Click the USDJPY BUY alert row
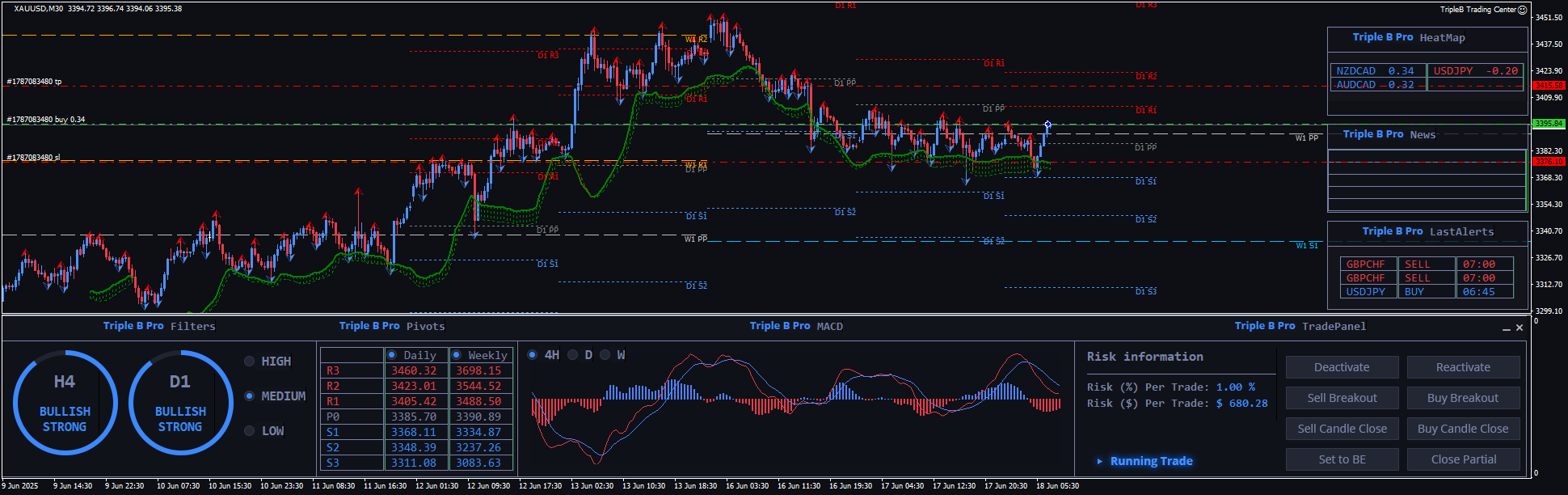Image resolution: width=1568 pixels, height=495 pixels. pos(1426,292)
